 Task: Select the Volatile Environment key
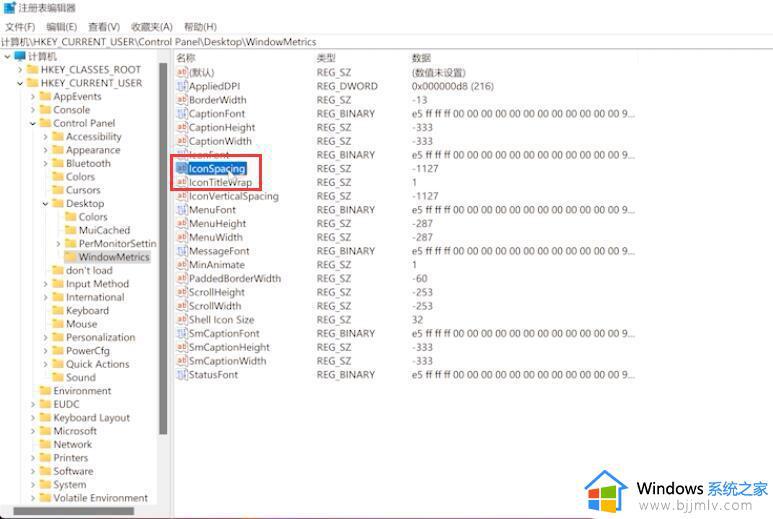(100, 498)
